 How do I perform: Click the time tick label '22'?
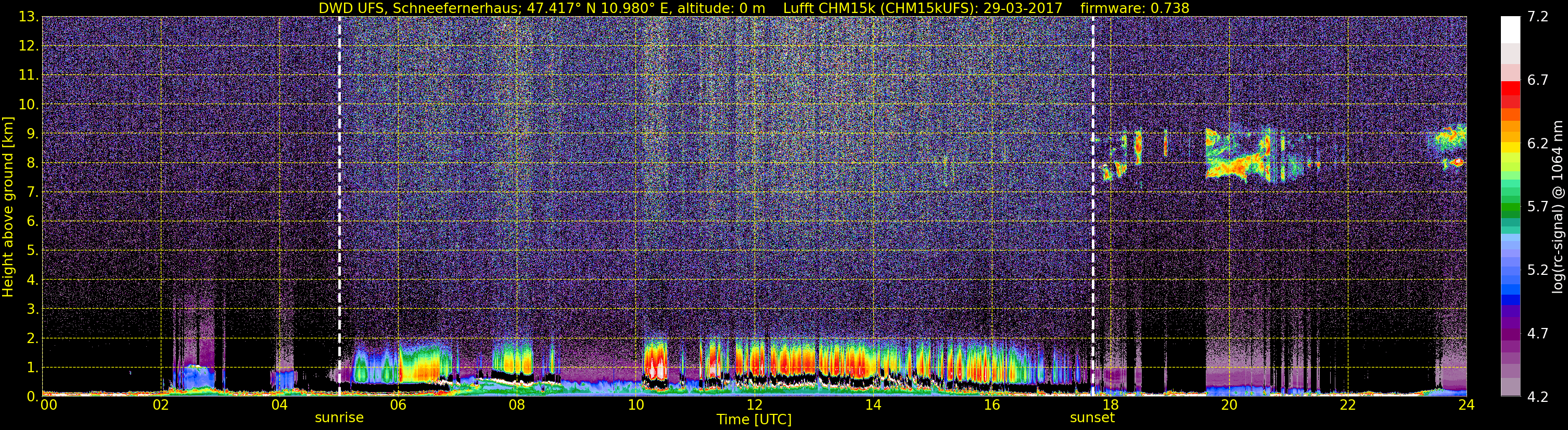click(1348, 405)
